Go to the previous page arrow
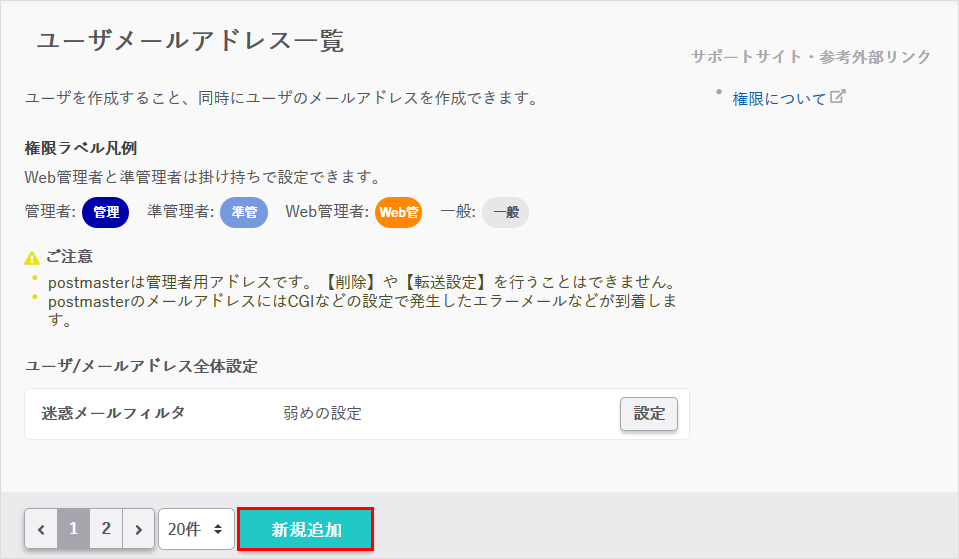Viewport: 959px width, 559px height. click(x=41, y=529)
